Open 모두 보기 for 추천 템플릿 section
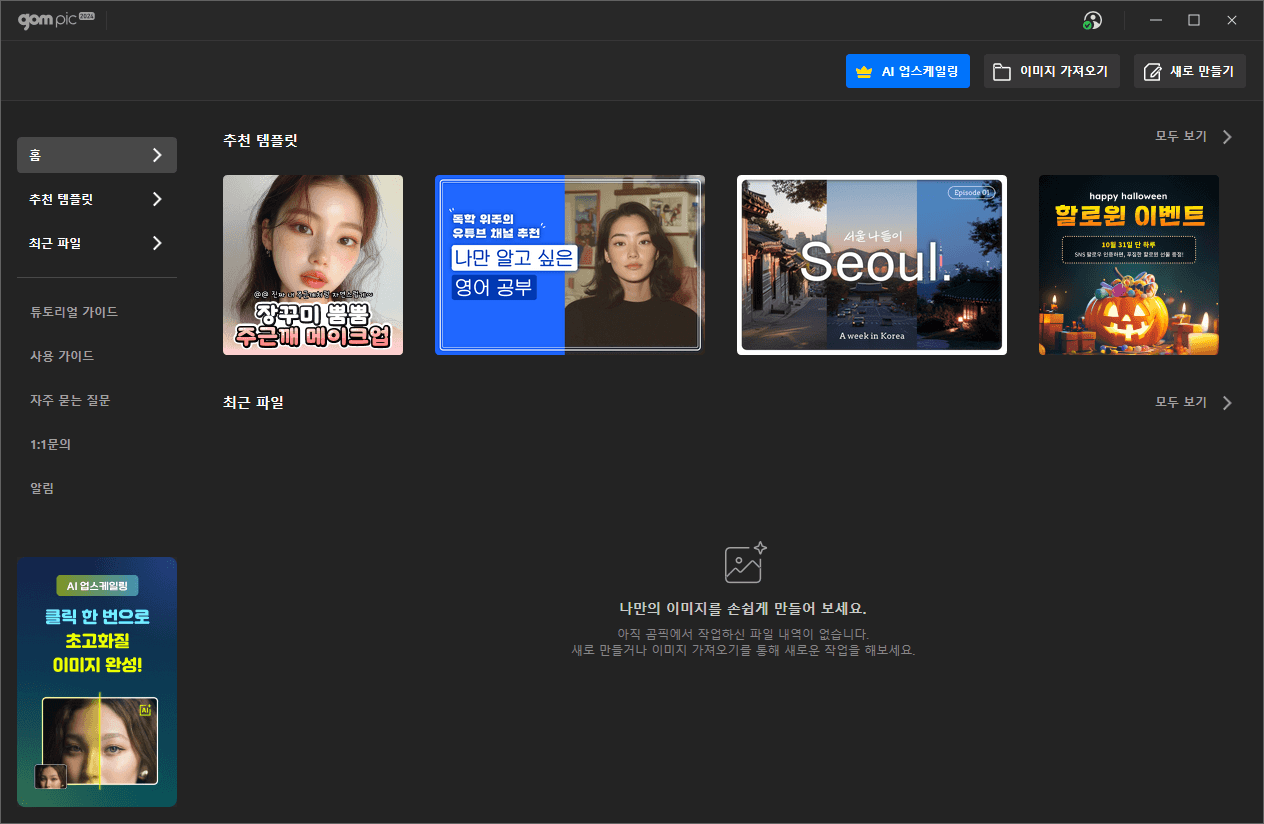1264x824 pixels. click(x=1193, y=137)
